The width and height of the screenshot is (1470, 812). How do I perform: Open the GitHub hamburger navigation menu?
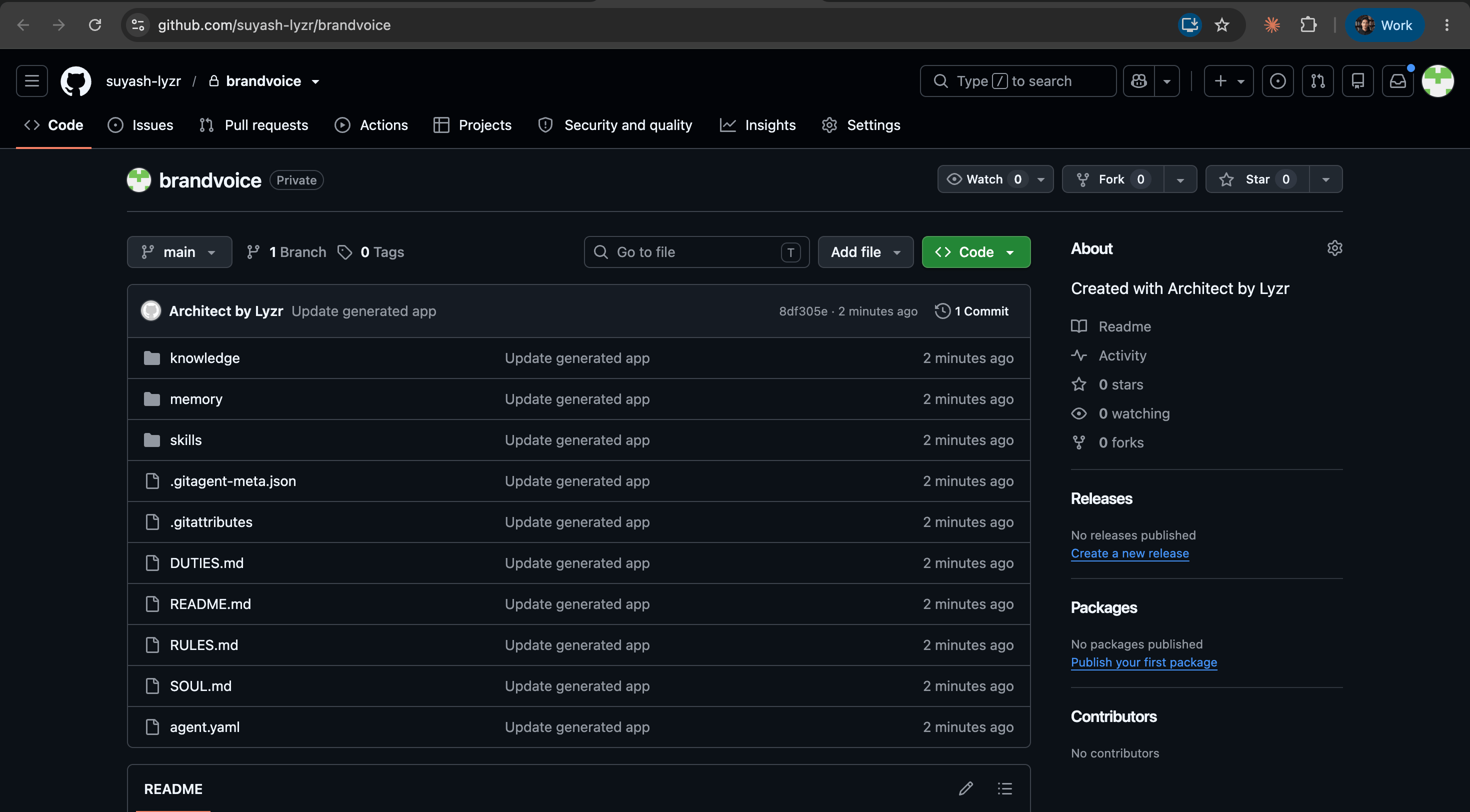(32, 81)
